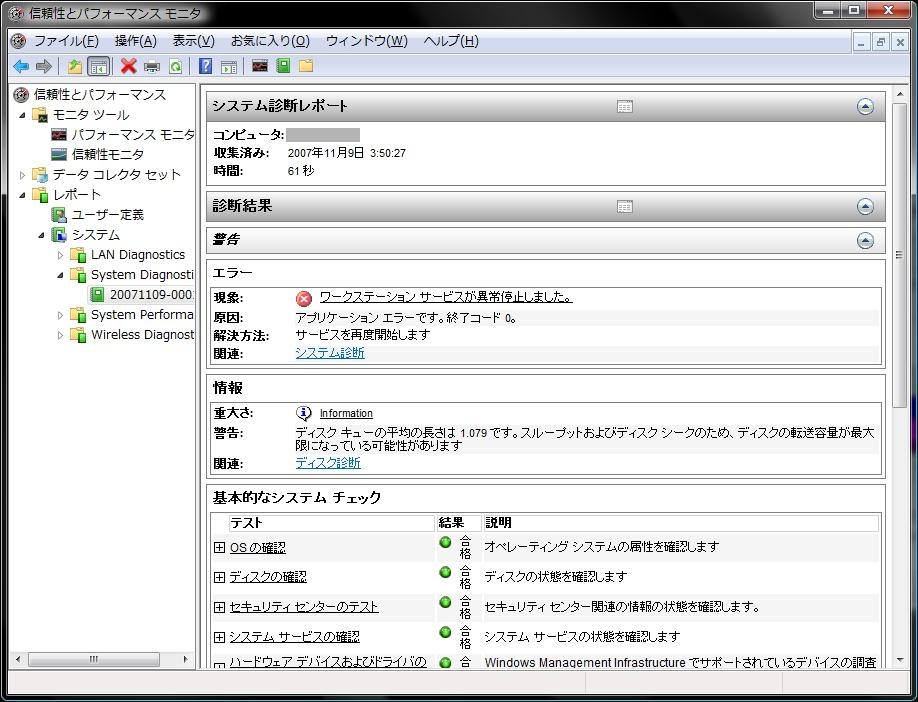Image resolution: width=918 pixels, height=702 pixels.
Task: Expand the システム サービスの確認 row
Action: click(x=219, y=637)
